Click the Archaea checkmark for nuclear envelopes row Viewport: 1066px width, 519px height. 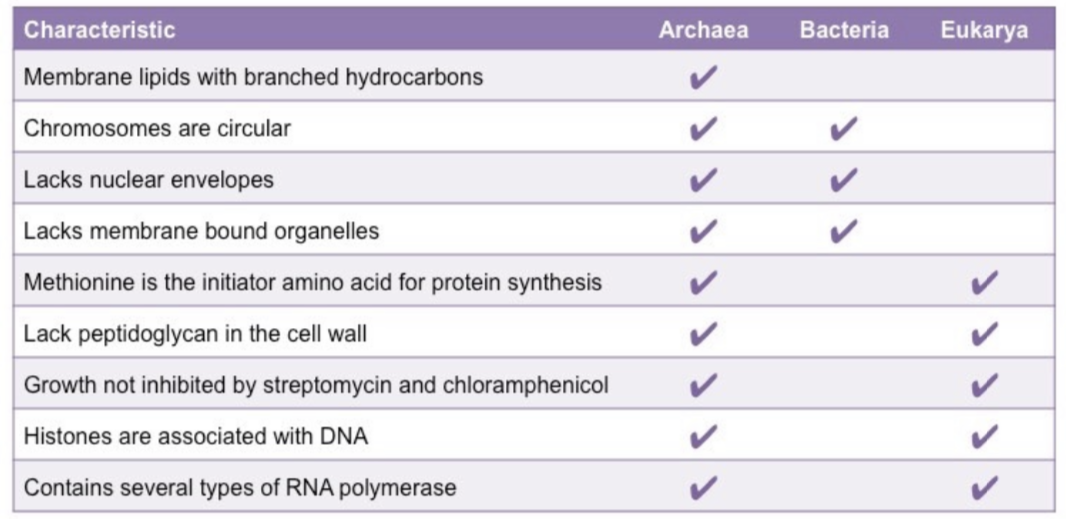pyautogui.click(x=704, y=180)
